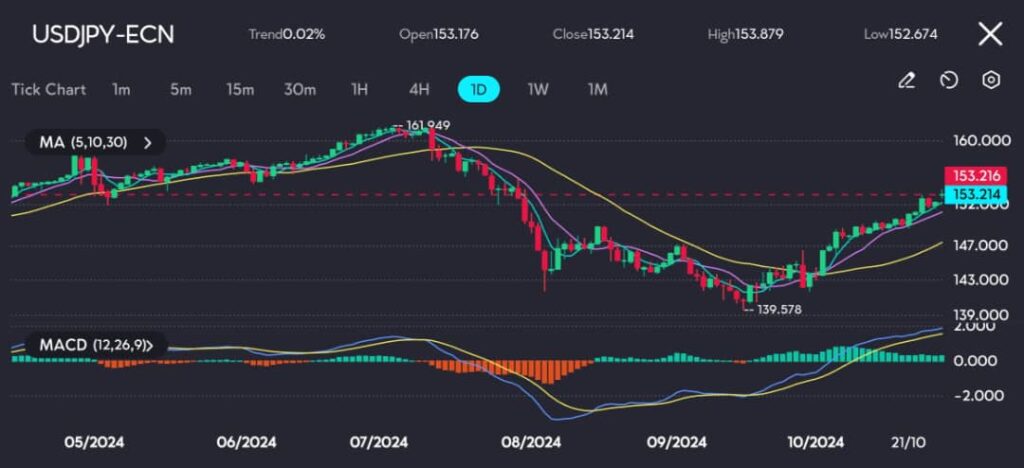Open the drawing pencil tool
The width and height of the screenshot is (1024, 468).
(906, 80)
